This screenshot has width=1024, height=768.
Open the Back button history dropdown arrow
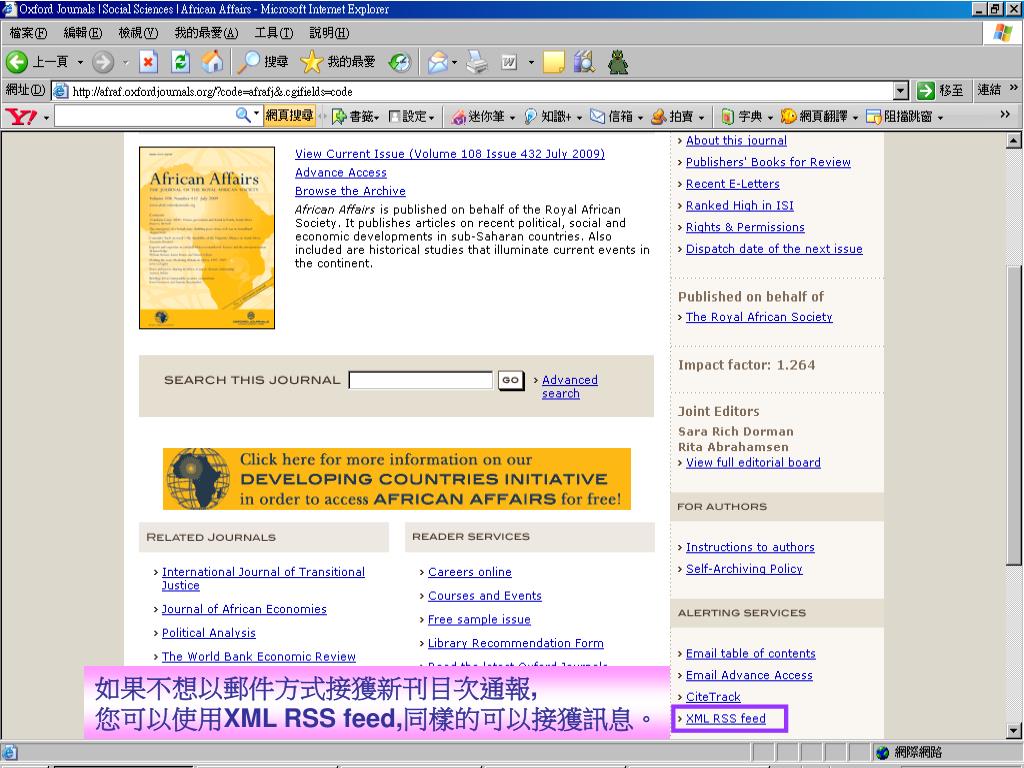(80, 63)
